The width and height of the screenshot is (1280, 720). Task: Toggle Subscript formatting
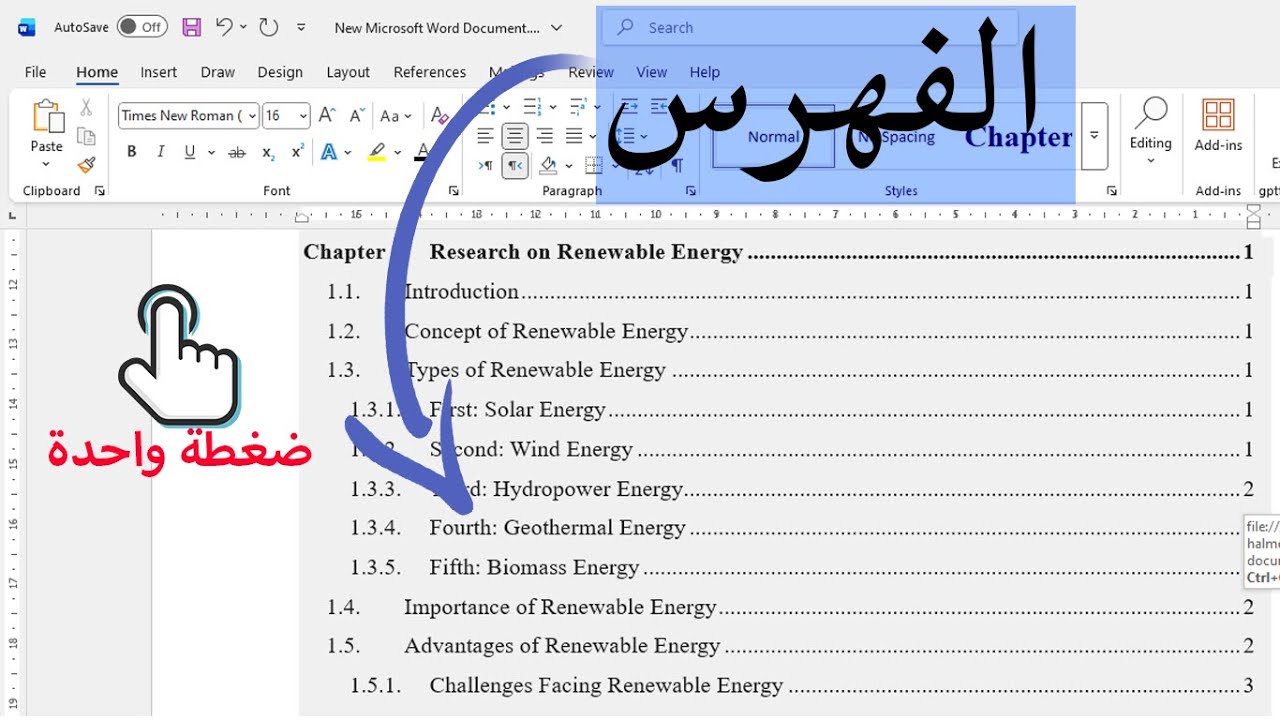(268, 152)
